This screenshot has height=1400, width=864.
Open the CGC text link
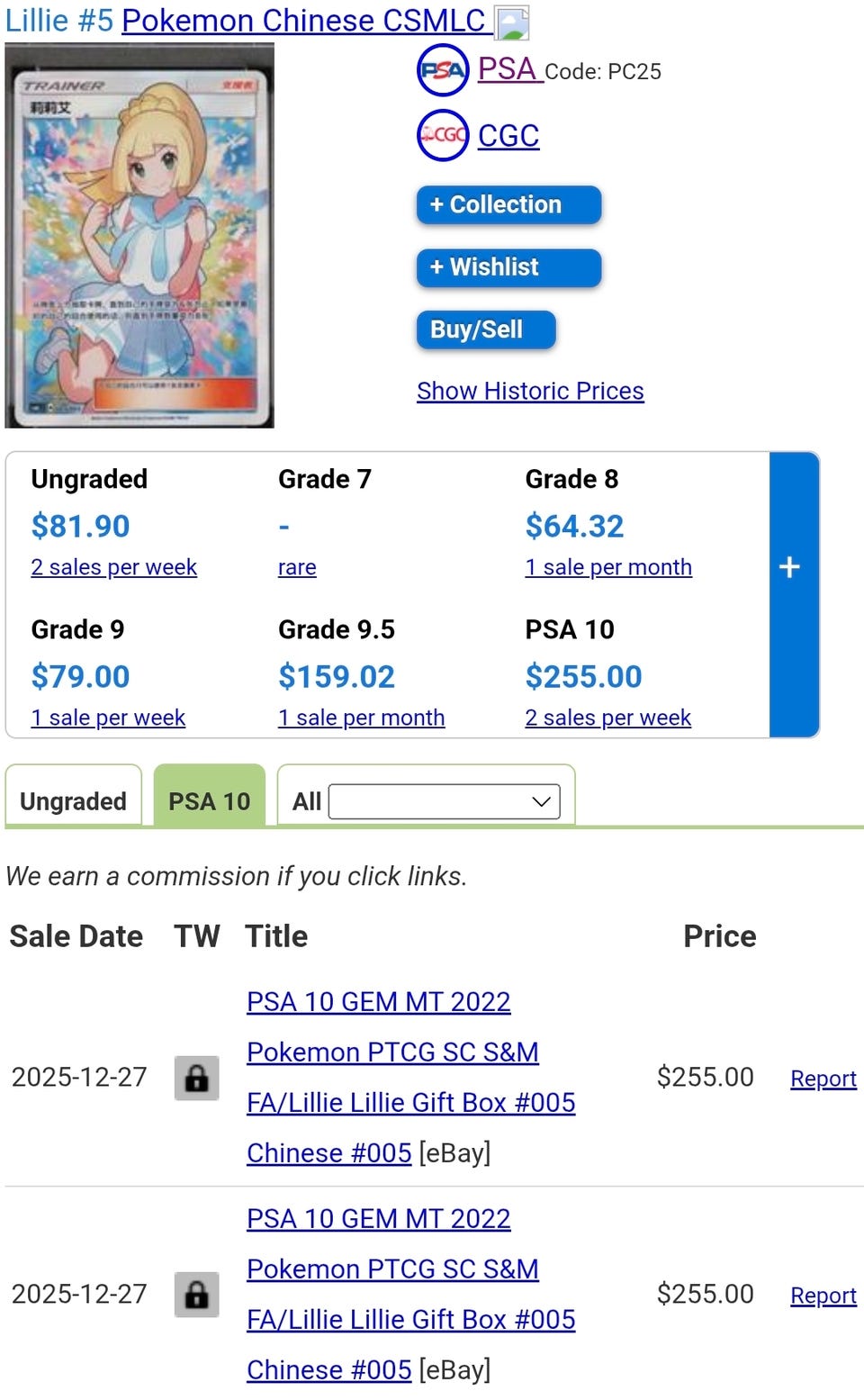pyautogui.click(x=508, y=136)
